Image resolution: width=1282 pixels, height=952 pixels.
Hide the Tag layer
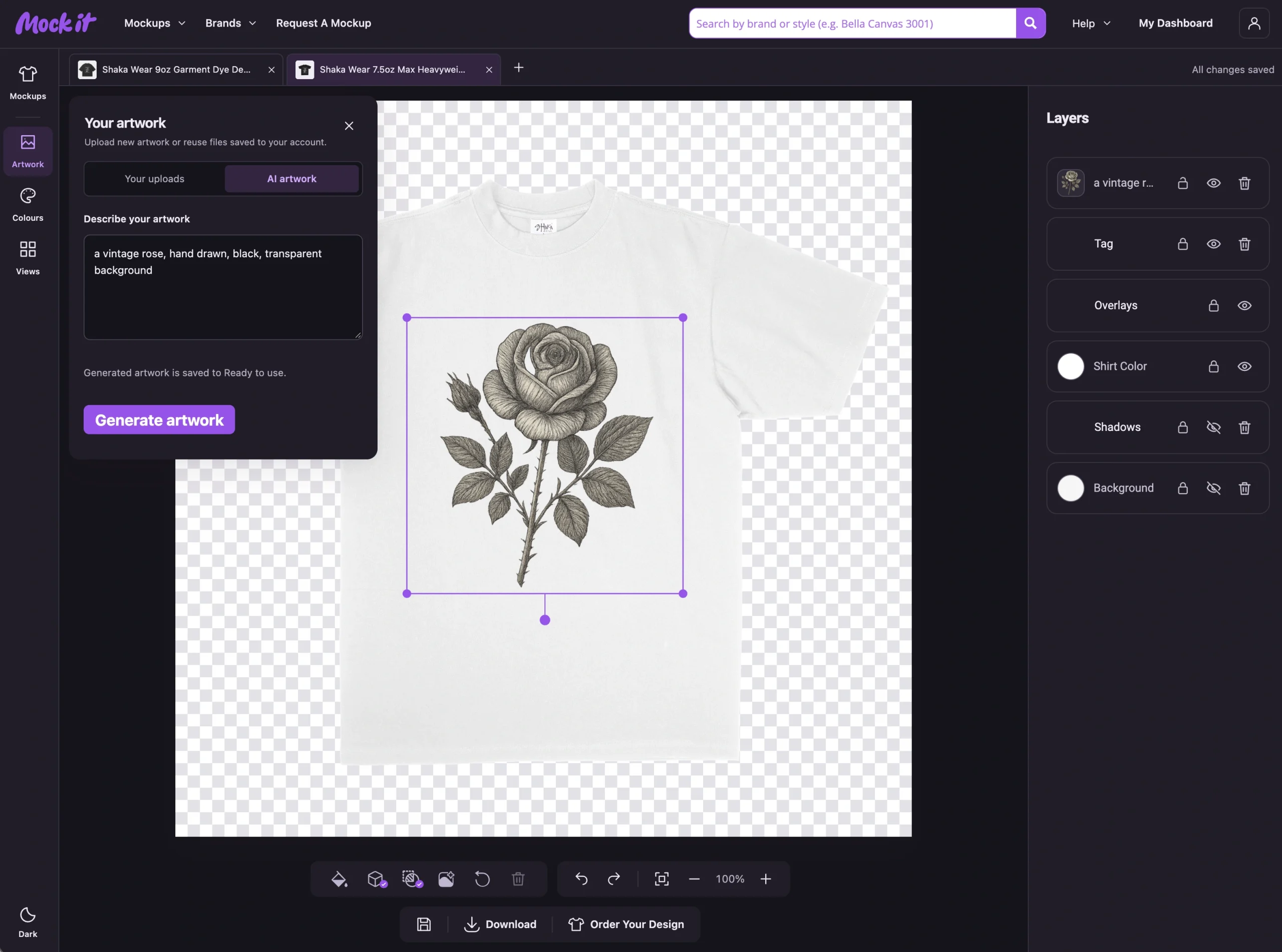click(1213, 244)
